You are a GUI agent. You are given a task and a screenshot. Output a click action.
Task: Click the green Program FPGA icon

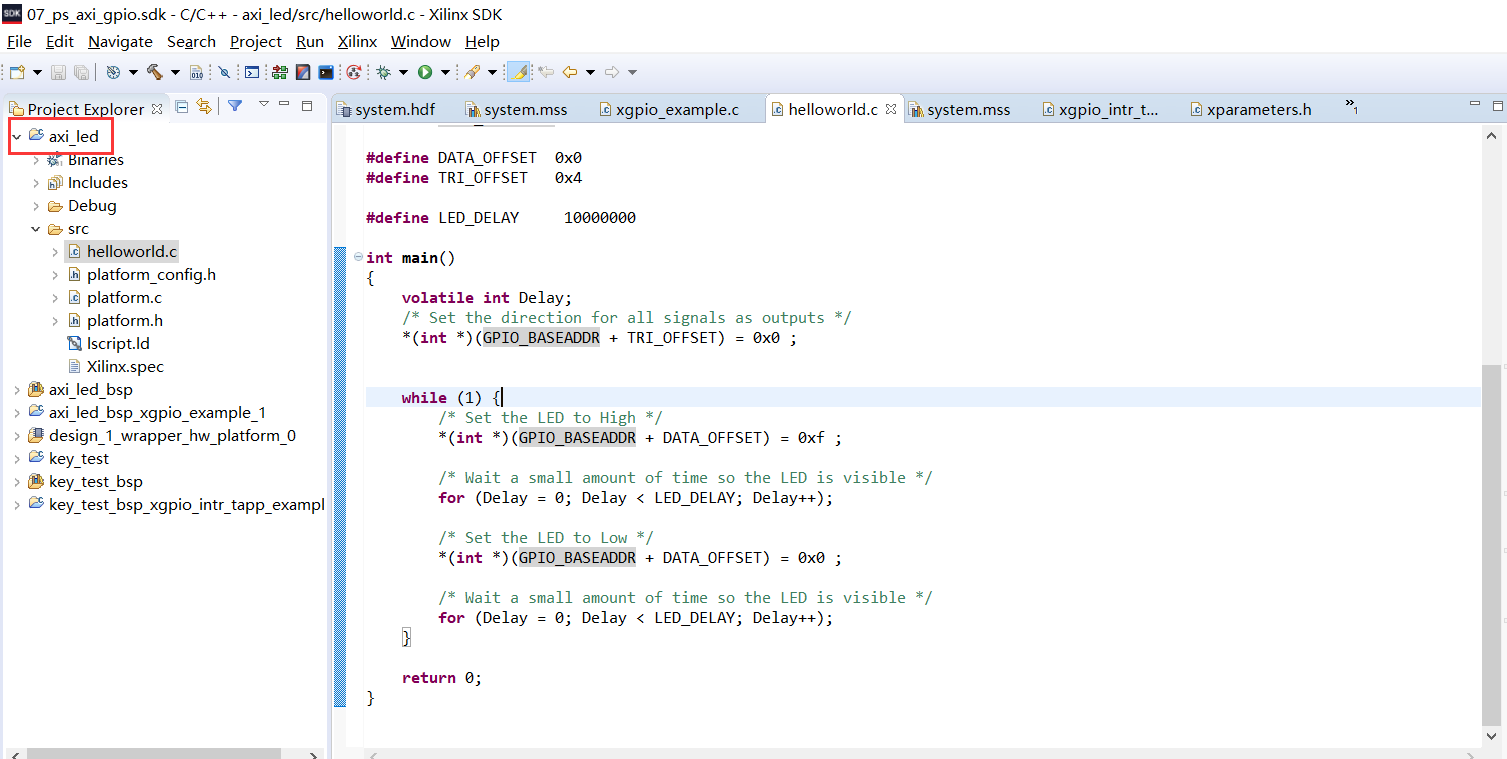279,72
